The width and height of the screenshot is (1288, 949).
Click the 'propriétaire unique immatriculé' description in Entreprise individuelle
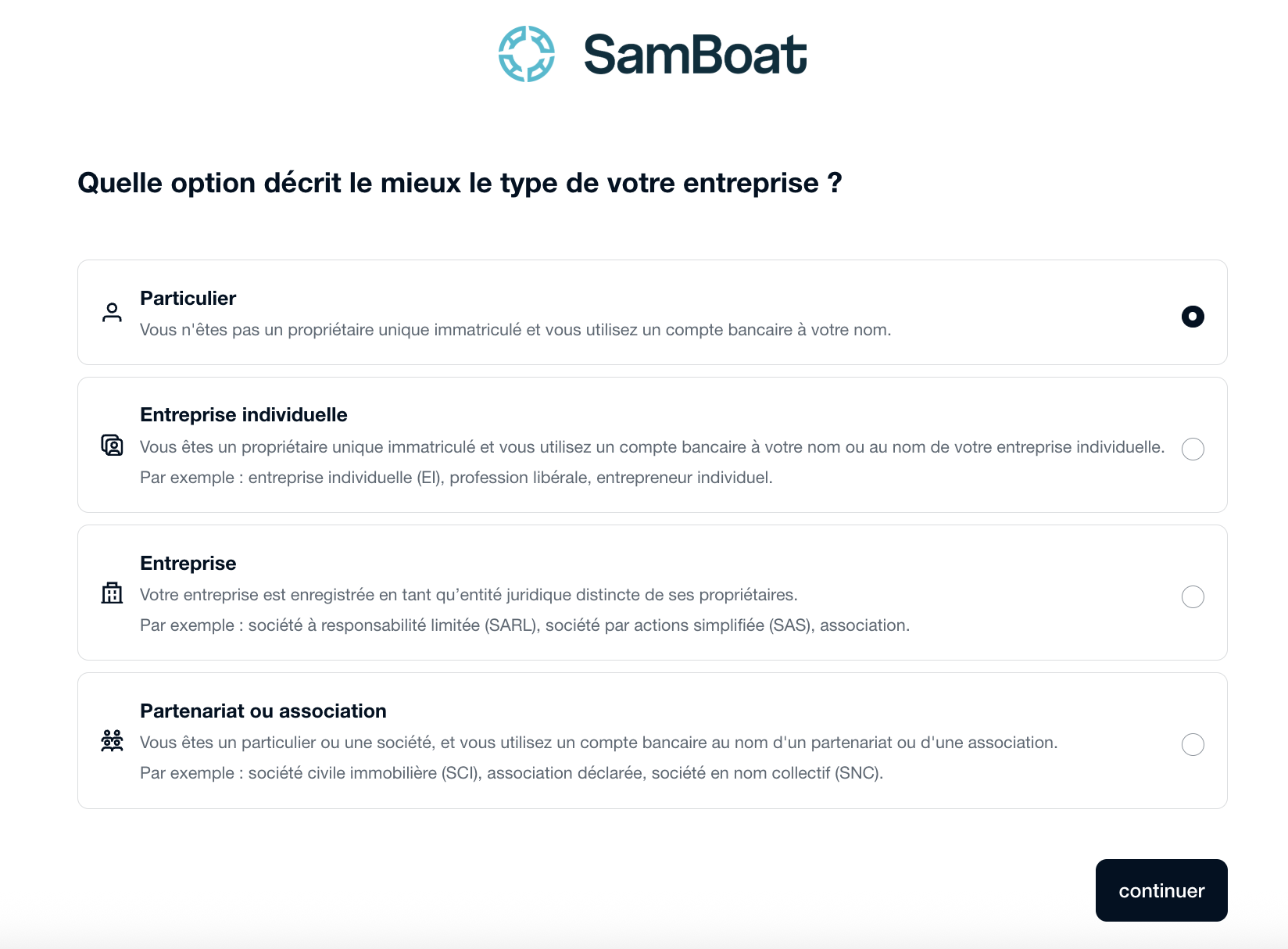pos(652,447)
